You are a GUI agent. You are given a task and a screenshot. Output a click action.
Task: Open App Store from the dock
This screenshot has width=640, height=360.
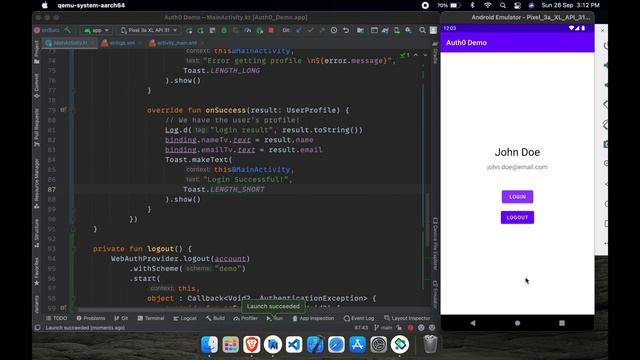pos(358,344)
